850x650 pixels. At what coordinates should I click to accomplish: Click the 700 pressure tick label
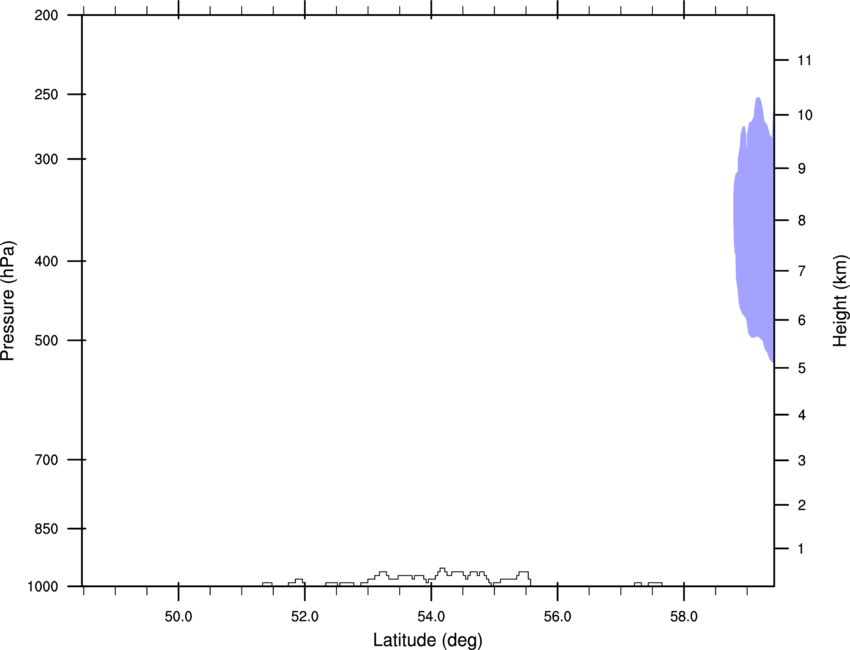pyautogui.click(x=46, y=460)
